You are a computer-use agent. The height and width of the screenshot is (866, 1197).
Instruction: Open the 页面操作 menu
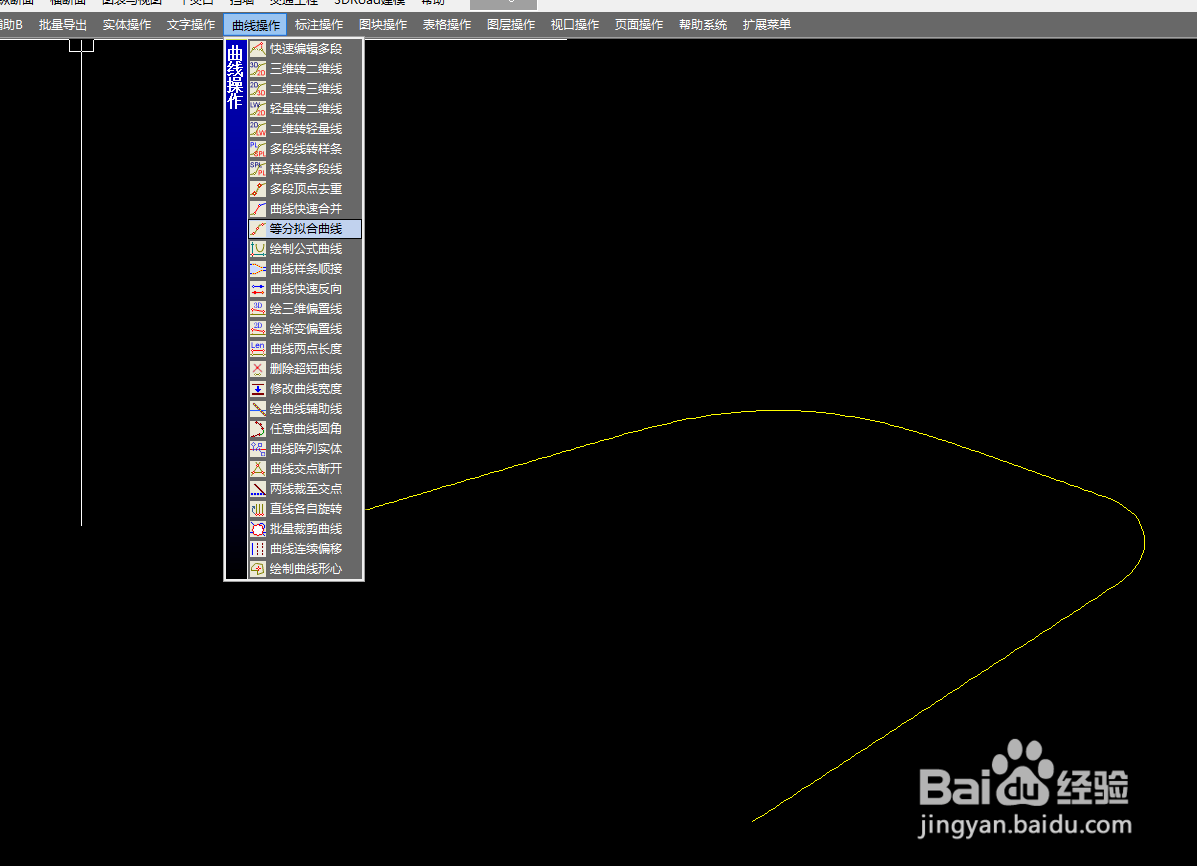click(639, 25)
